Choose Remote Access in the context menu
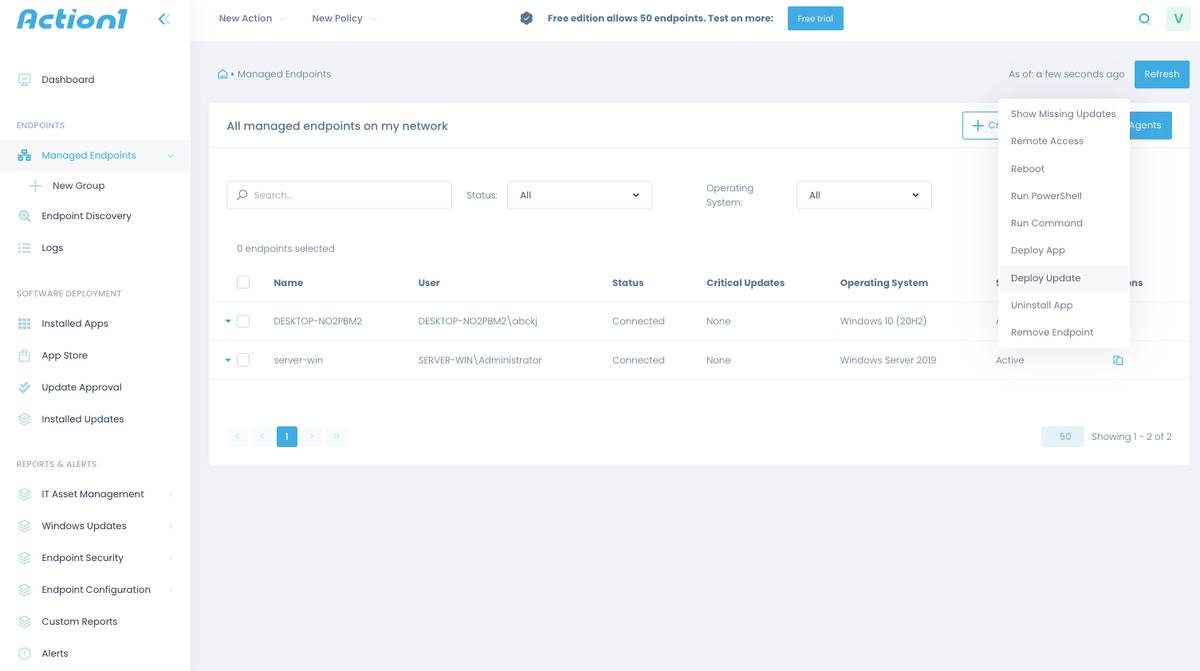The height and width of the screenshot is (671, 1200). (1063, 142)
